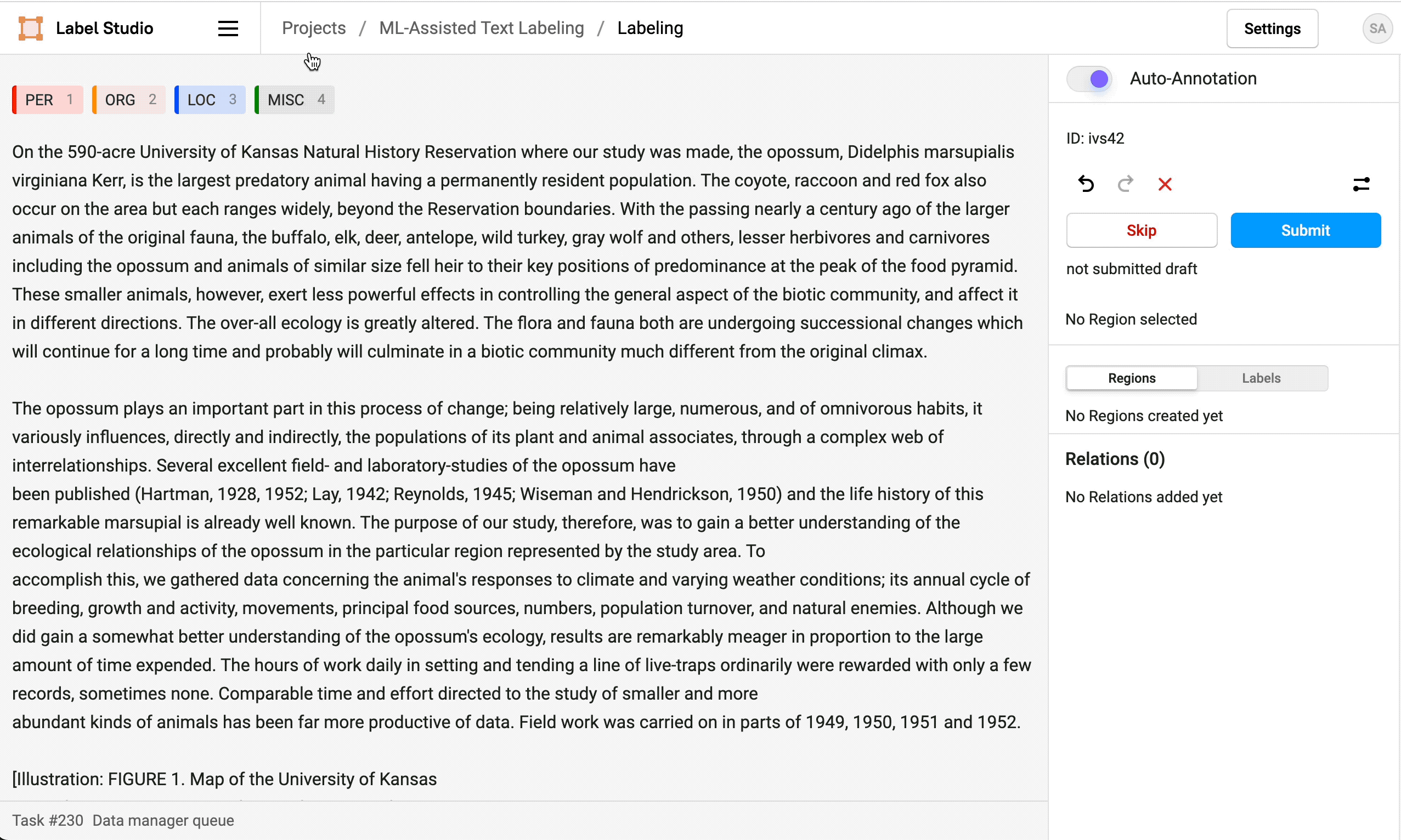Open the hamburger navigation menu
The image size is (1401, 840).
(x=227, y=28)
